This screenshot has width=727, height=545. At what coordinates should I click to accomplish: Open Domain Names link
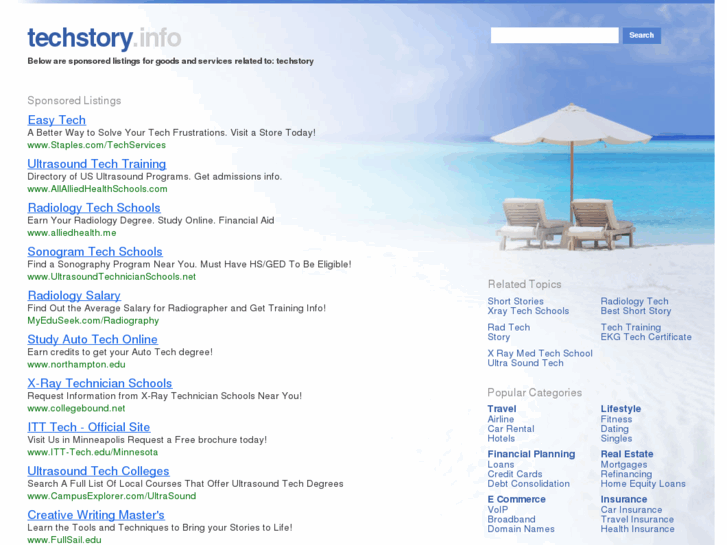tap(521, 529)
